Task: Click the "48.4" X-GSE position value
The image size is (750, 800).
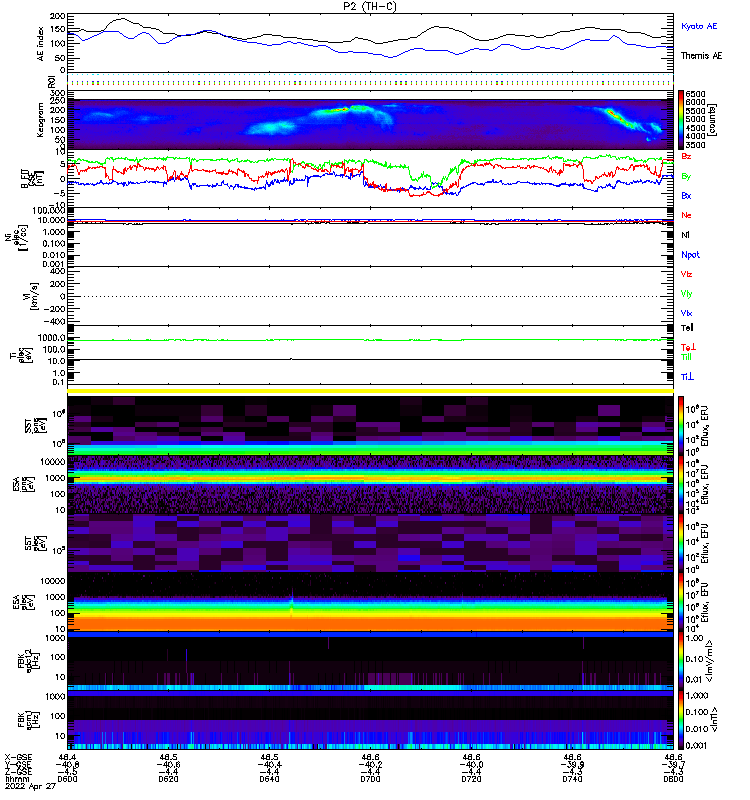Action: point(67,757)
